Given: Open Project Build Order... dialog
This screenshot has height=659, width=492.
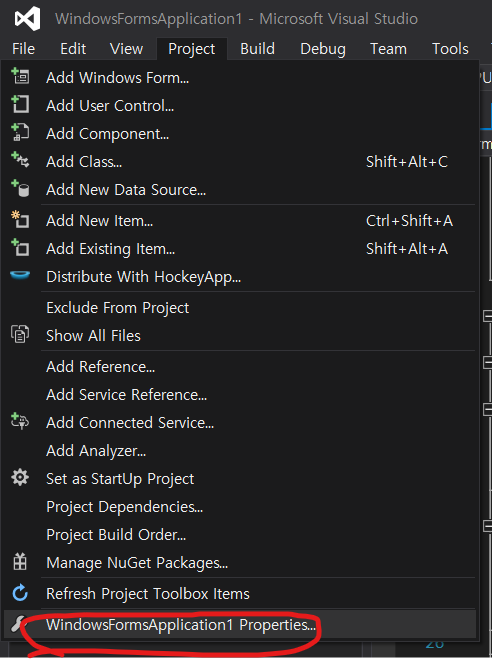Looking at the screenshot, I should click(x=239, y=535).
